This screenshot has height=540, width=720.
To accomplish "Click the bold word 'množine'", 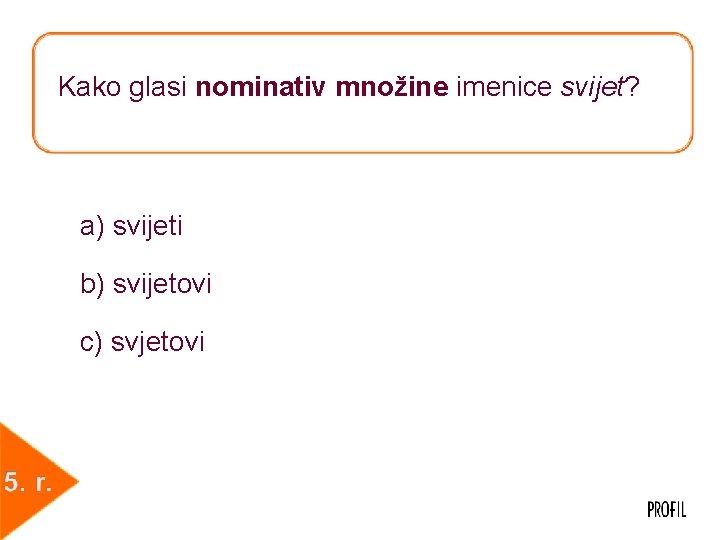I will point(391,88).
